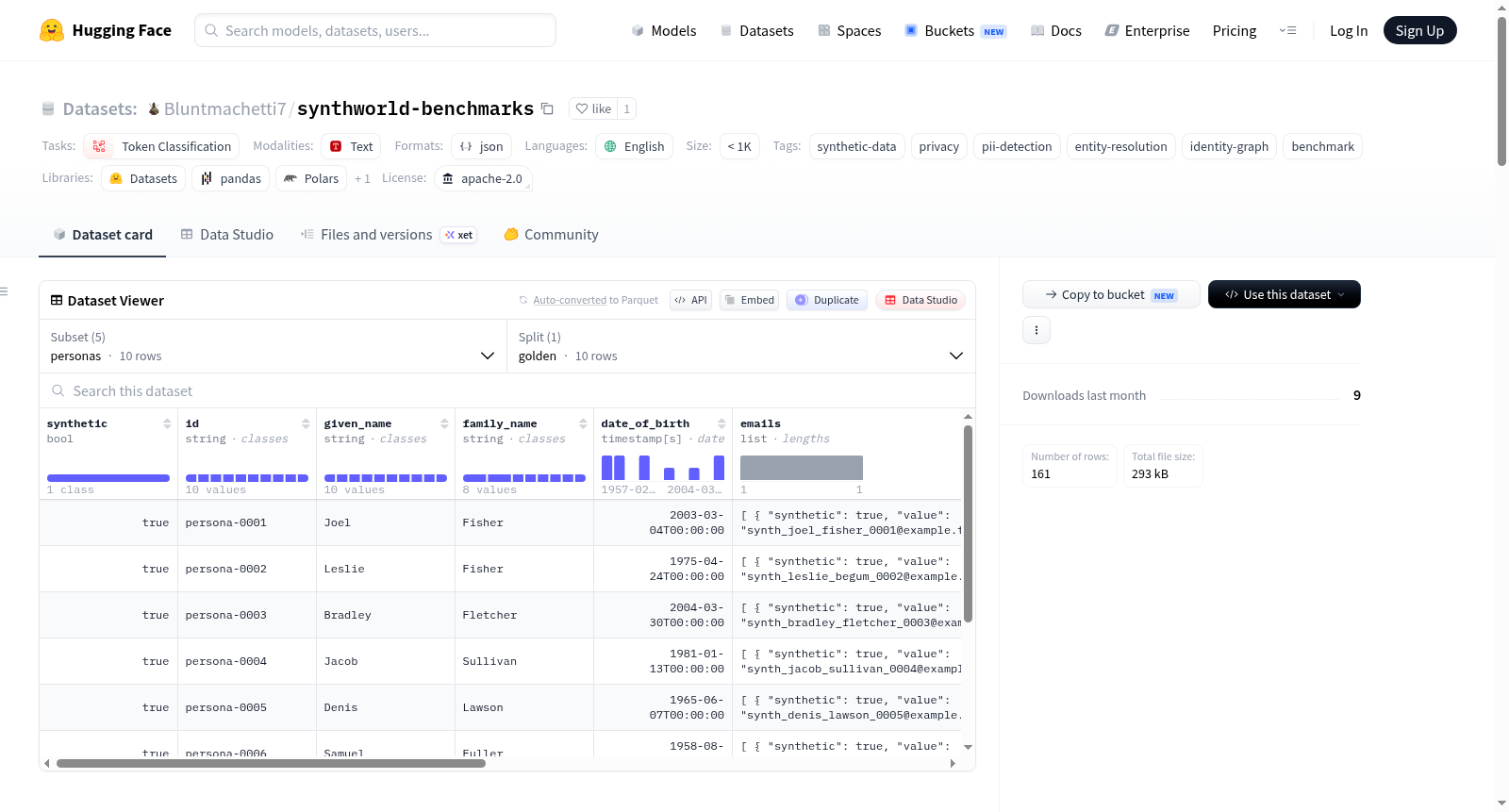This screenshot has width=1509, height=812.
Task: Open Spaces in the top navigation
Action: (x=850, y=30)
